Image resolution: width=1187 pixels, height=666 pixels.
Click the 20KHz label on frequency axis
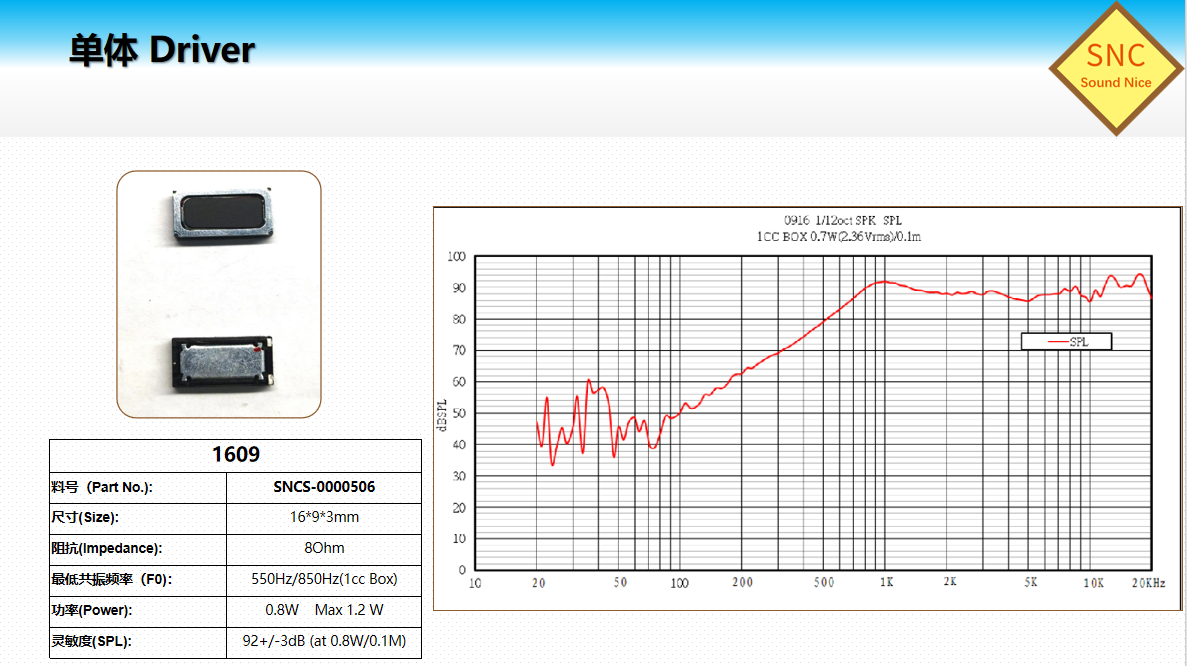click(1147, 583)
